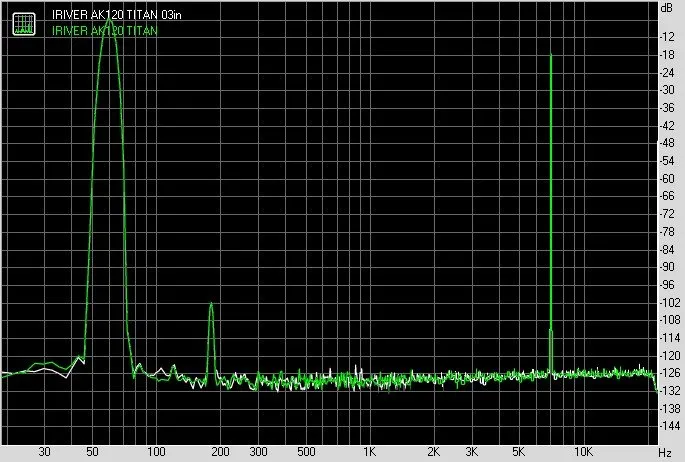Click the 100 Hz frequency label

tap(156, 452)
